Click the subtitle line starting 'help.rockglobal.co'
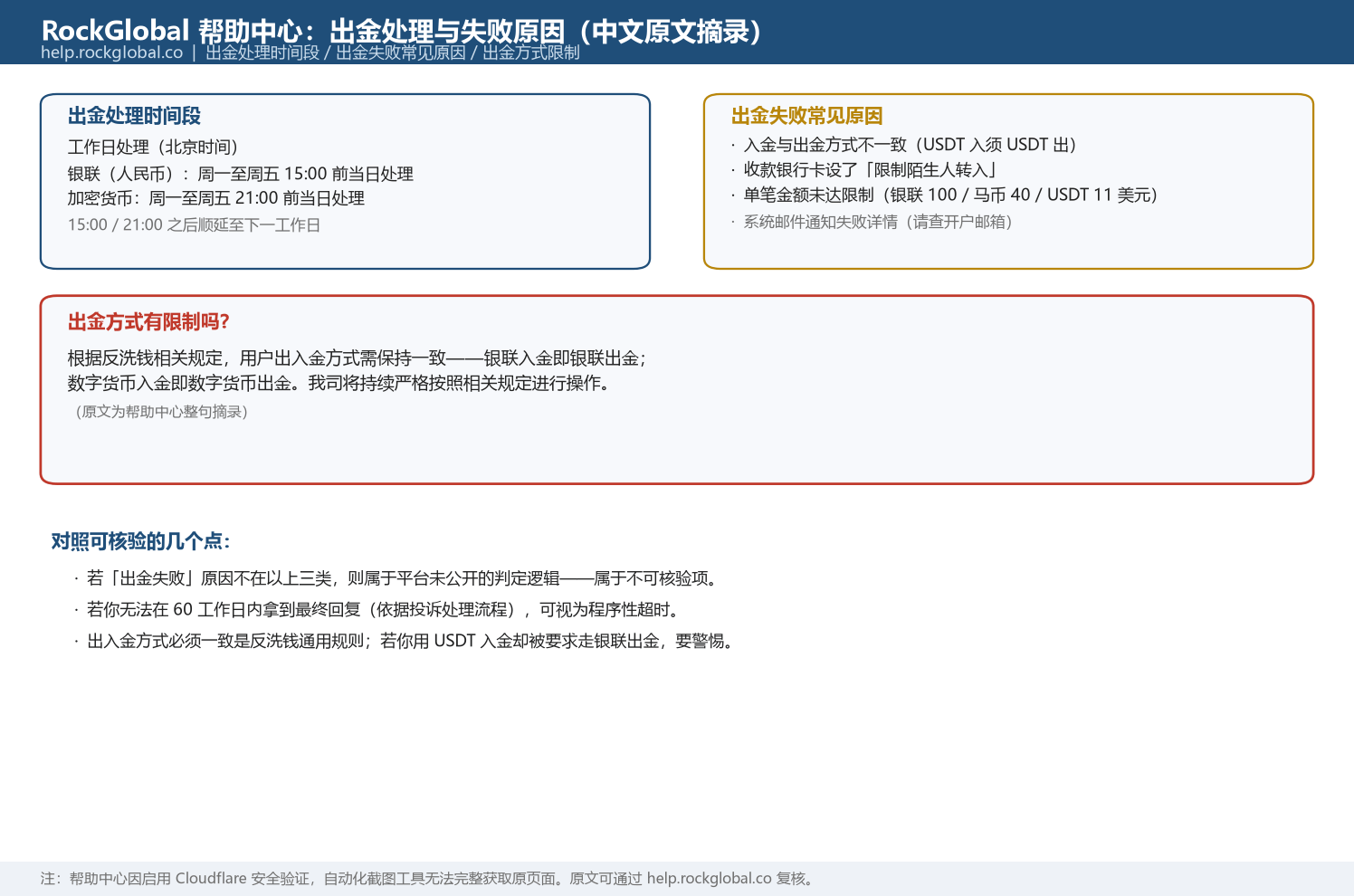Image resolution: width=1354 pixels, height=896 pixels. pos(310,52)
